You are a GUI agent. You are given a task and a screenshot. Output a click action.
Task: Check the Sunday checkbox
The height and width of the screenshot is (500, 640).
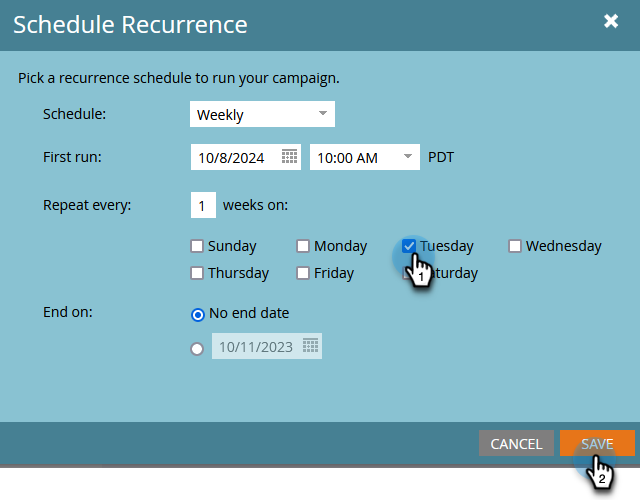pyautogui.click(x=197, y=246)
